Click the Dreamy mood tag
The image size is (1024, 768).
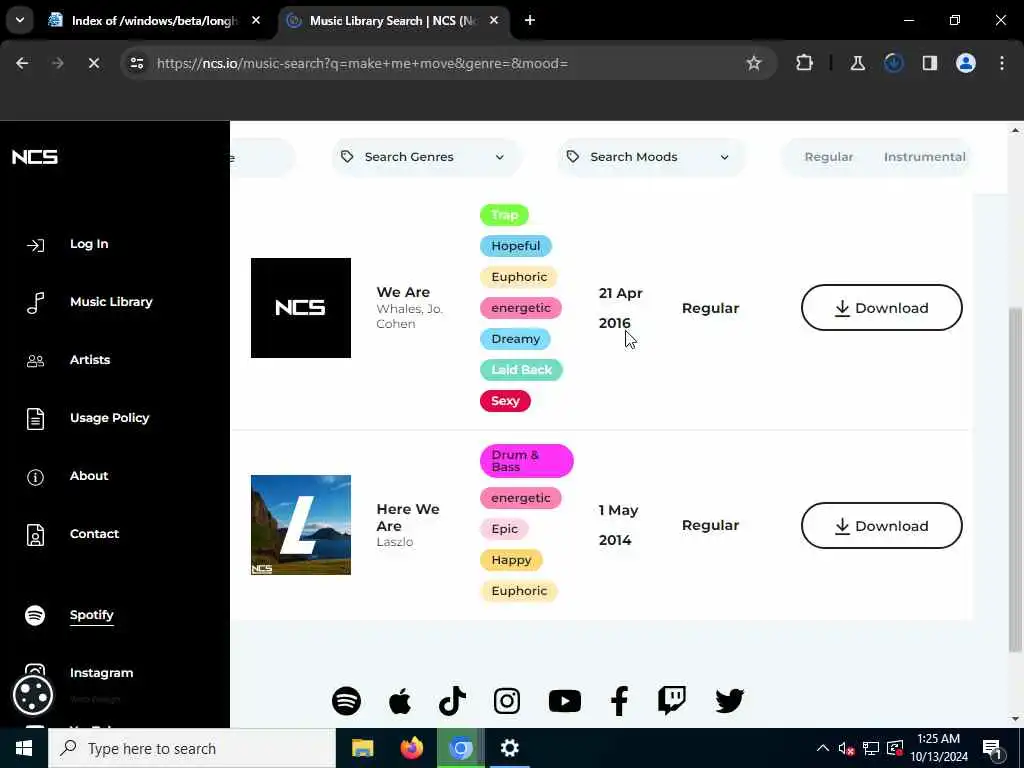pos(515,339)
